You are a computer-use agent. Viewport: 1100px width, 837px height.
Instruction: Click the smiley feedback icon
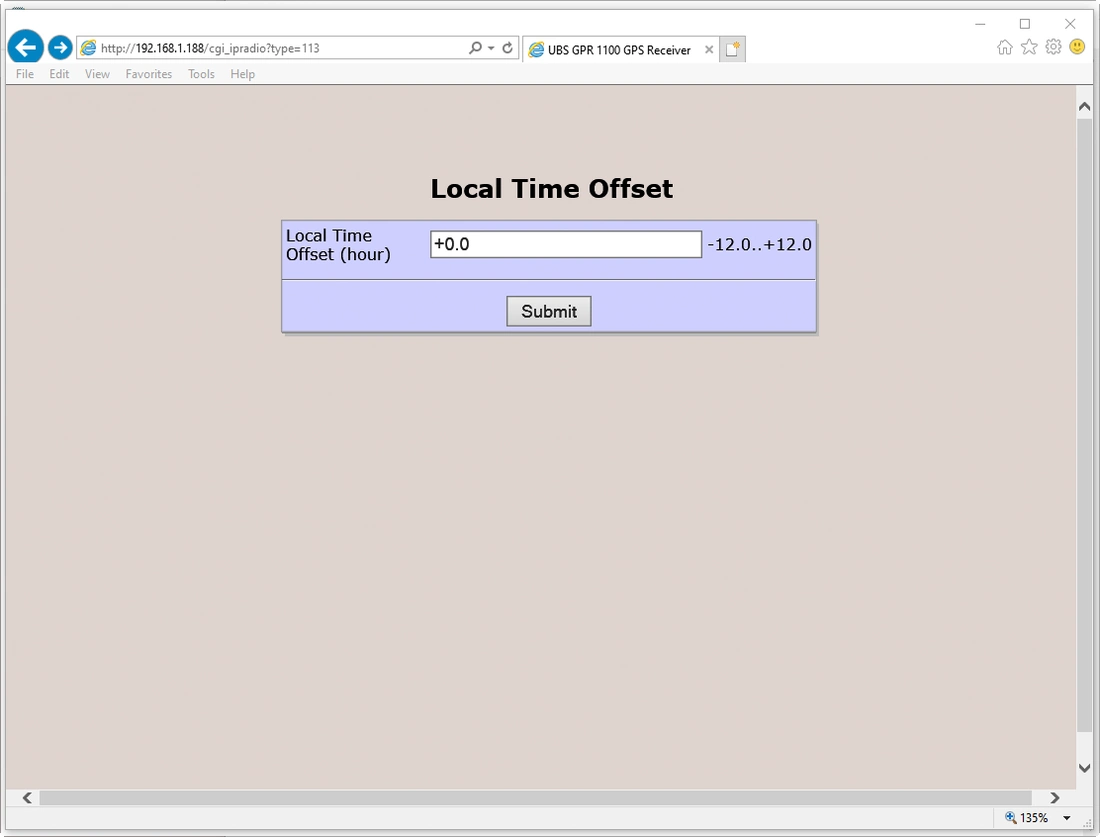[1077, 47]
